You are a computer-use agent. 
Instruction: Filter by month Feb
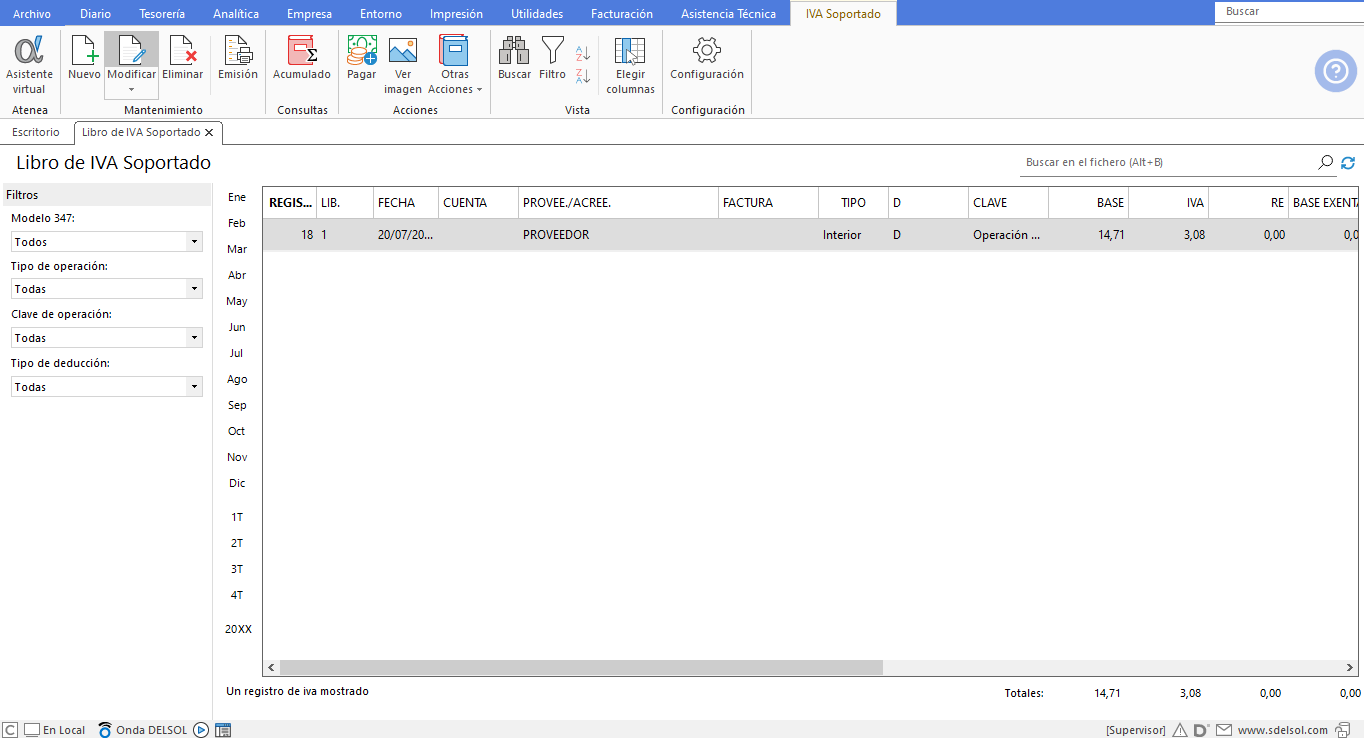coord(237,223)
